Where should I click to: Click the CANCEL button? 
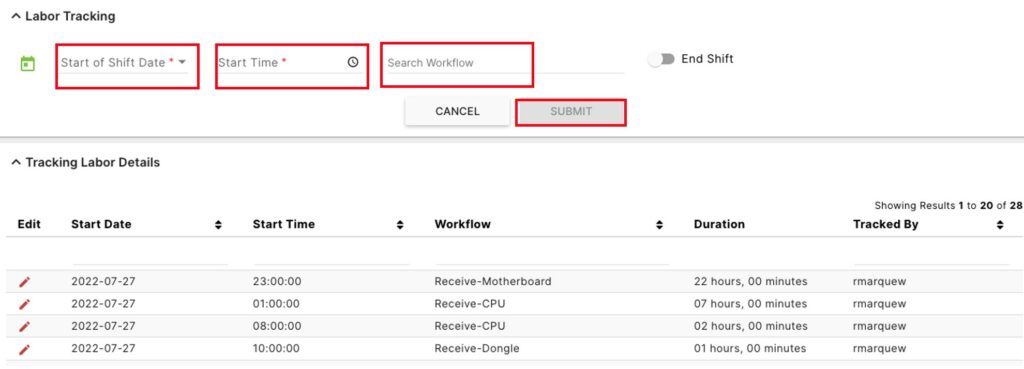[457, 111]
